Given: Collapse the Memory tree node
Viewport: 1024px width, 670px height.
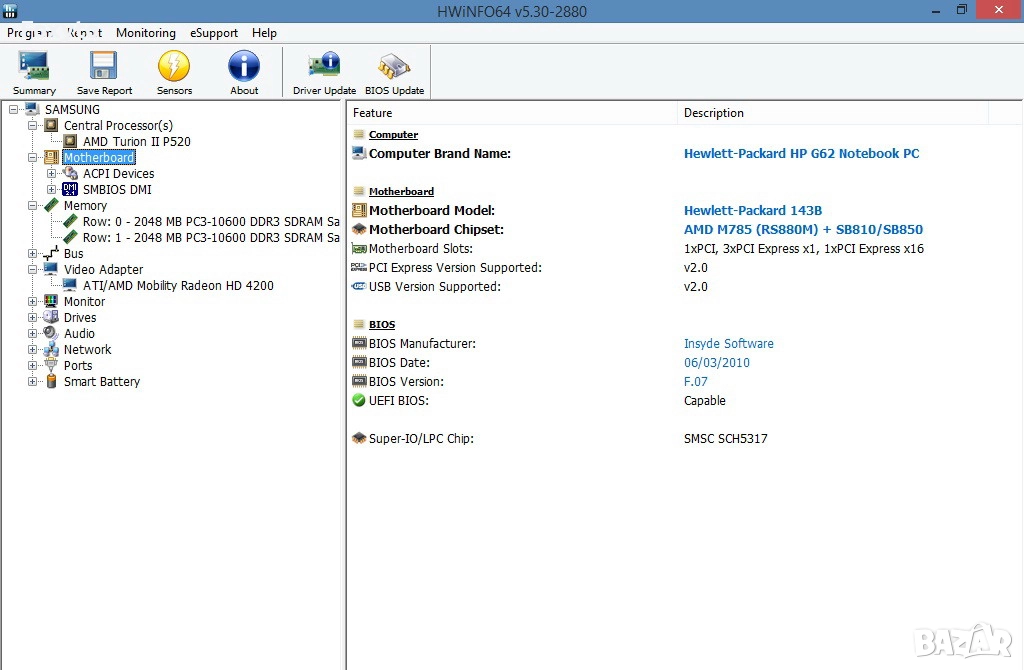Looking at the screenshot, I should (x=33, y=206).
